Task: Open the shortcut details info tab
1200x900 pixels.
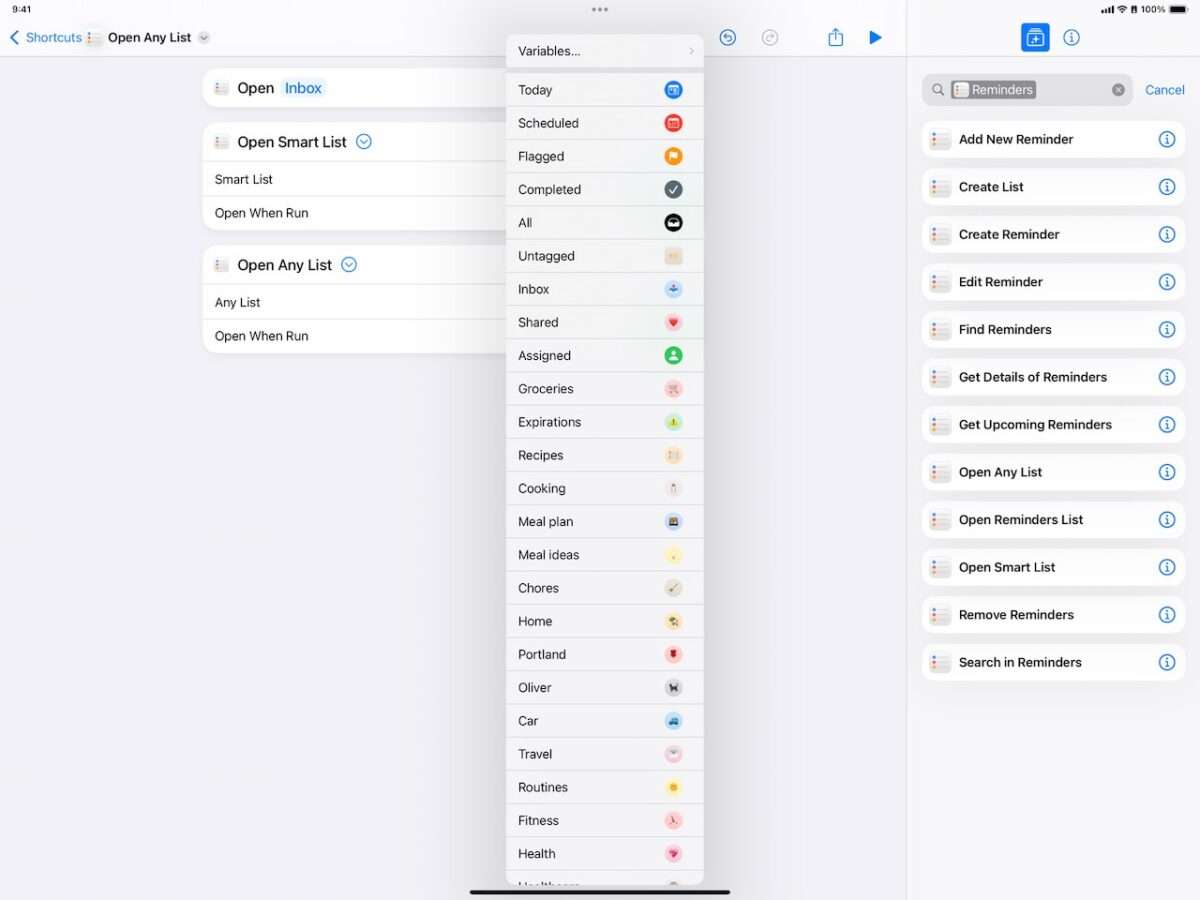Action: click(x=1071, y=37)
